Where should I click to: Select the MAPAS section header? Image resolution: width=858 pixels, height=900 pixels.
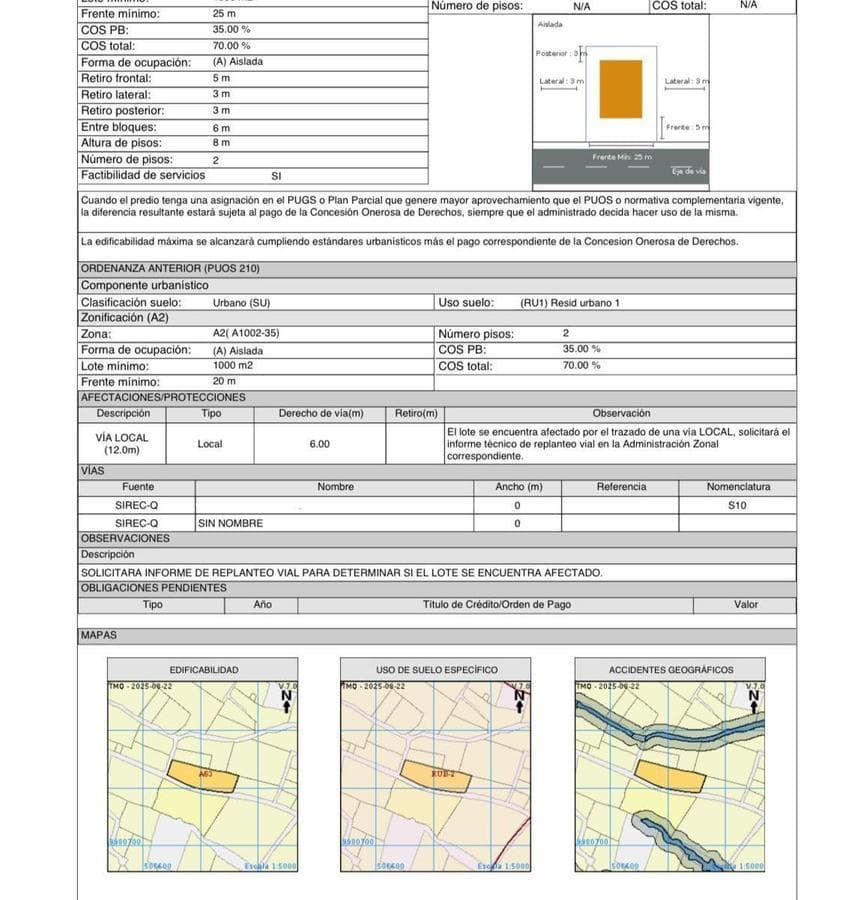point(437,635)
